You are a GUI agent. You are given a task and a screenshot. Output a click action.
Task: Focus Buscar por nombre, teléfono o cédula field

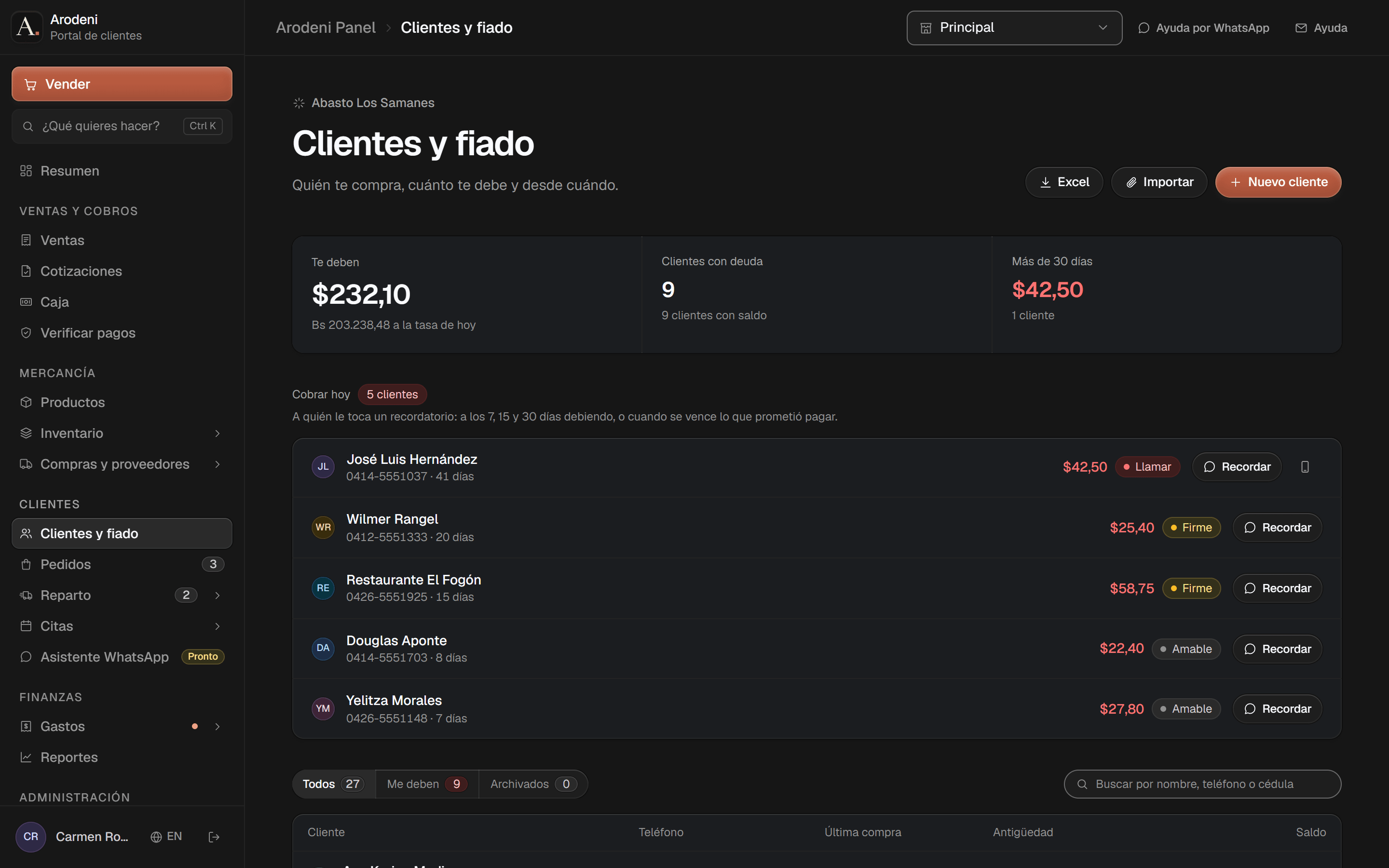1202,784
